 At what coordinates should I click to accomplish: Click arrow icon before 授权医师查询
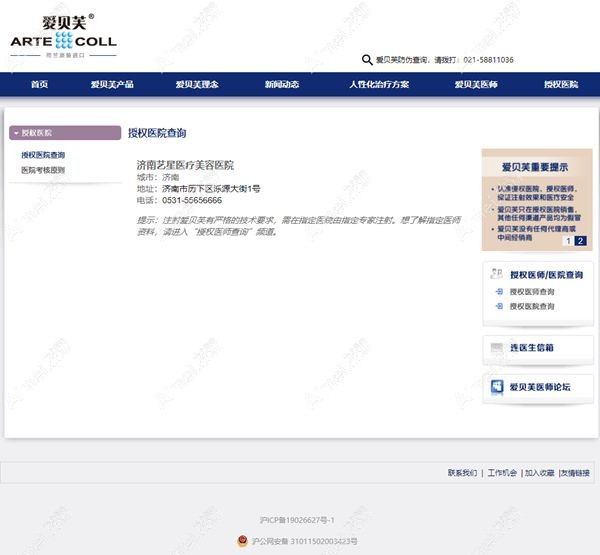tap(499, 292)
